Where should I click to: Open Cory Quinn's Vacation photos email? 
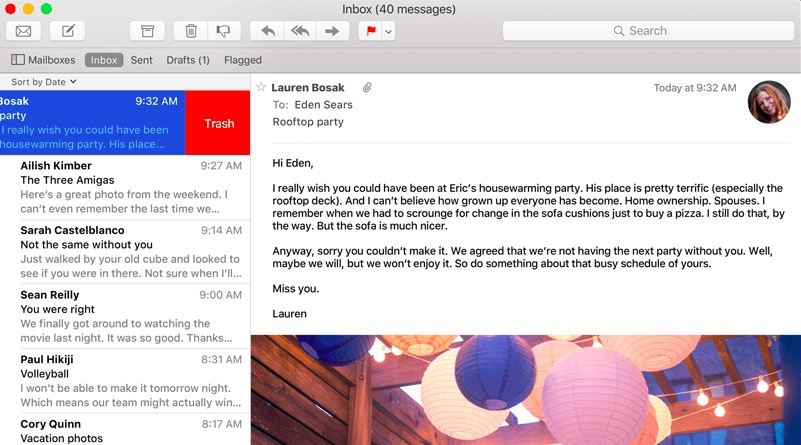tap(125, 430)
